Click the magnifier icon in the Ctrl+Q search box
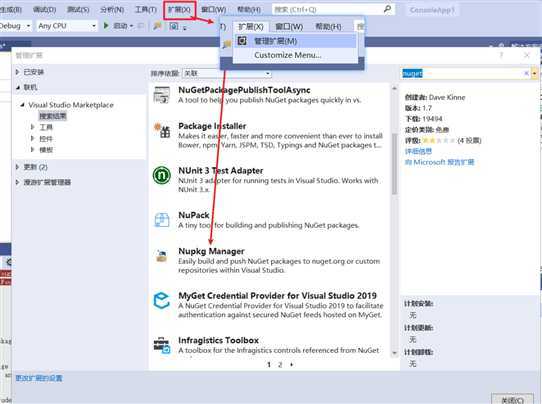 pyautogui.click(x=387, y=9)
